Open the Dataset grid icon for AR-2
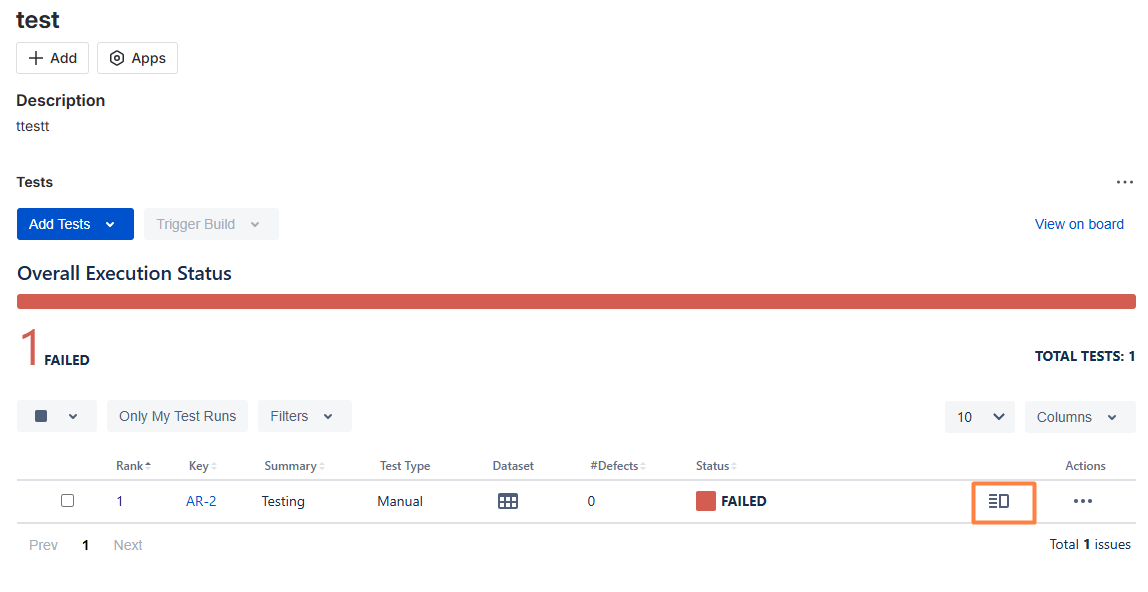Viewport: 1148px width, 592px height. (x=507, y=501)
